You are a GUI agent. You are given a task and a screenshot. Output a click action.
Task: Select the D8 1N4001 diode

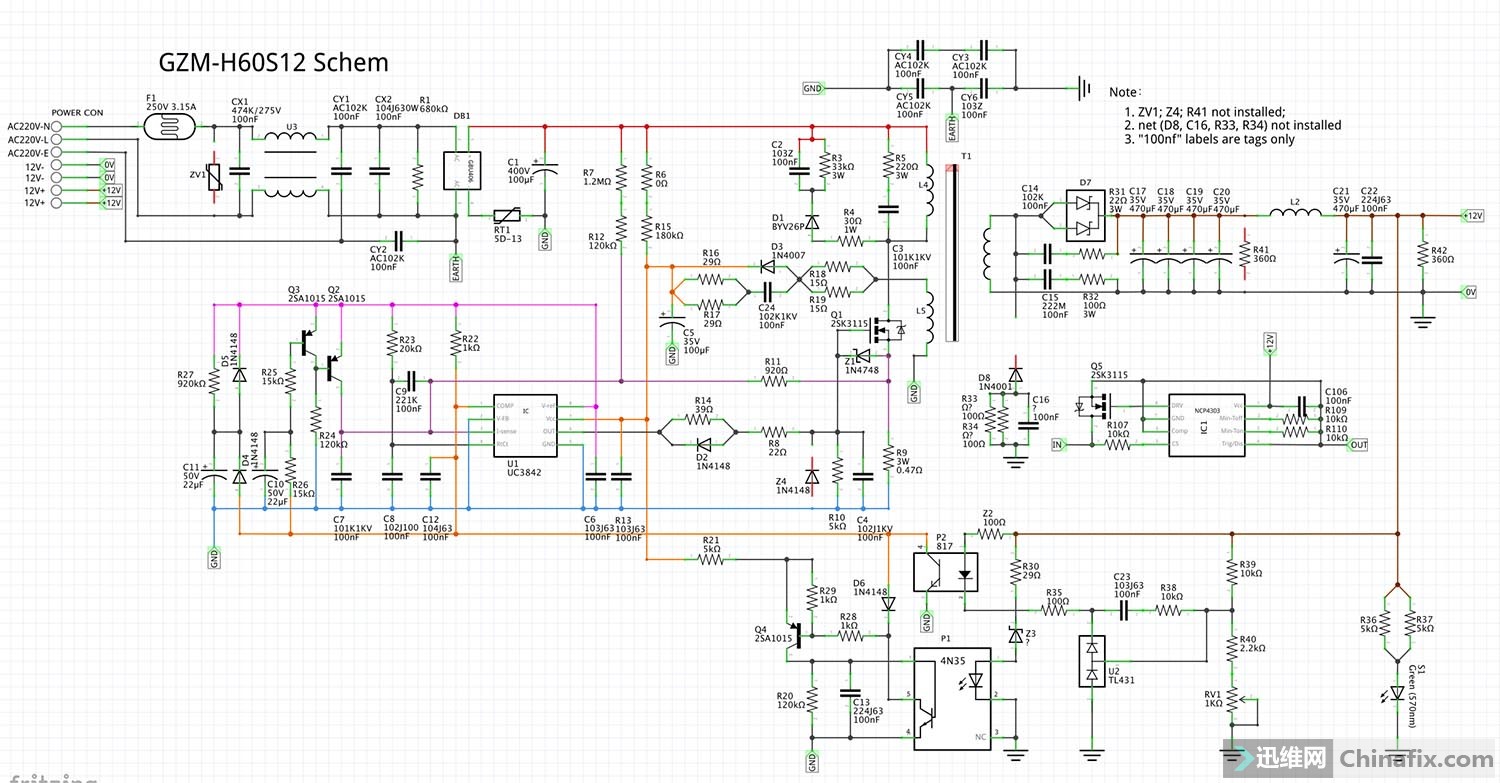1015,375
